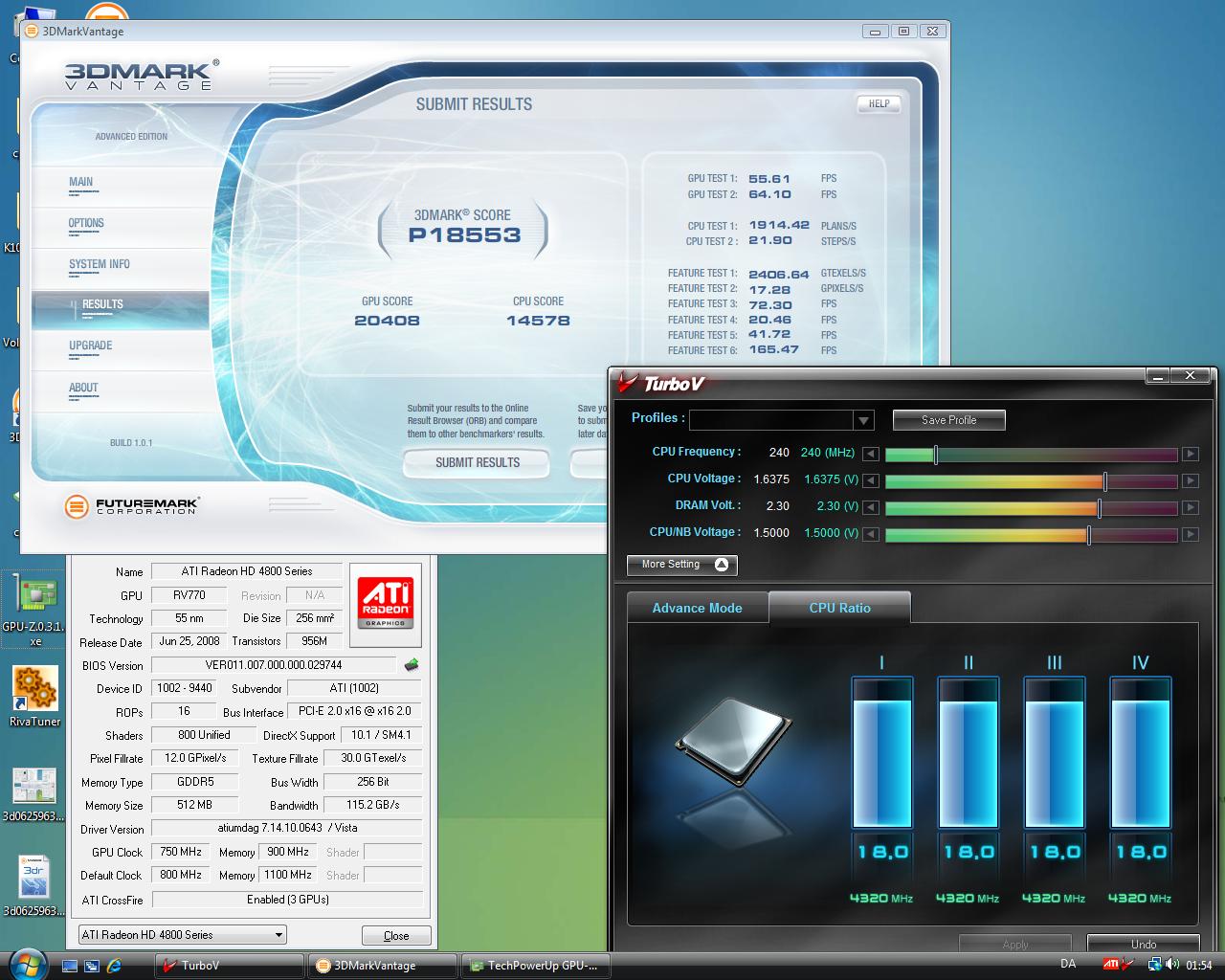The height and width of the screenshot is (980, 1225).
Task: Click the BIOS save chip icon in GPU-Z
Action: 412,664
